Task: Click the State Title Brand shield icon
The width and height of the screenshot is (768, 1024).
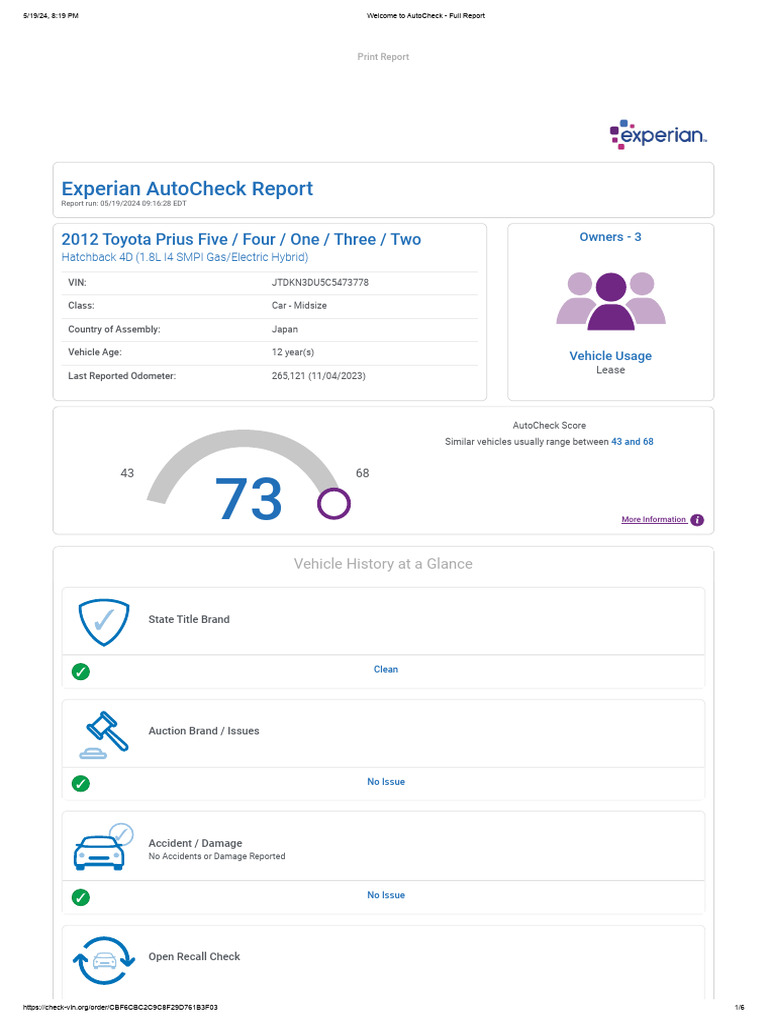Action: tap(104, 622)
